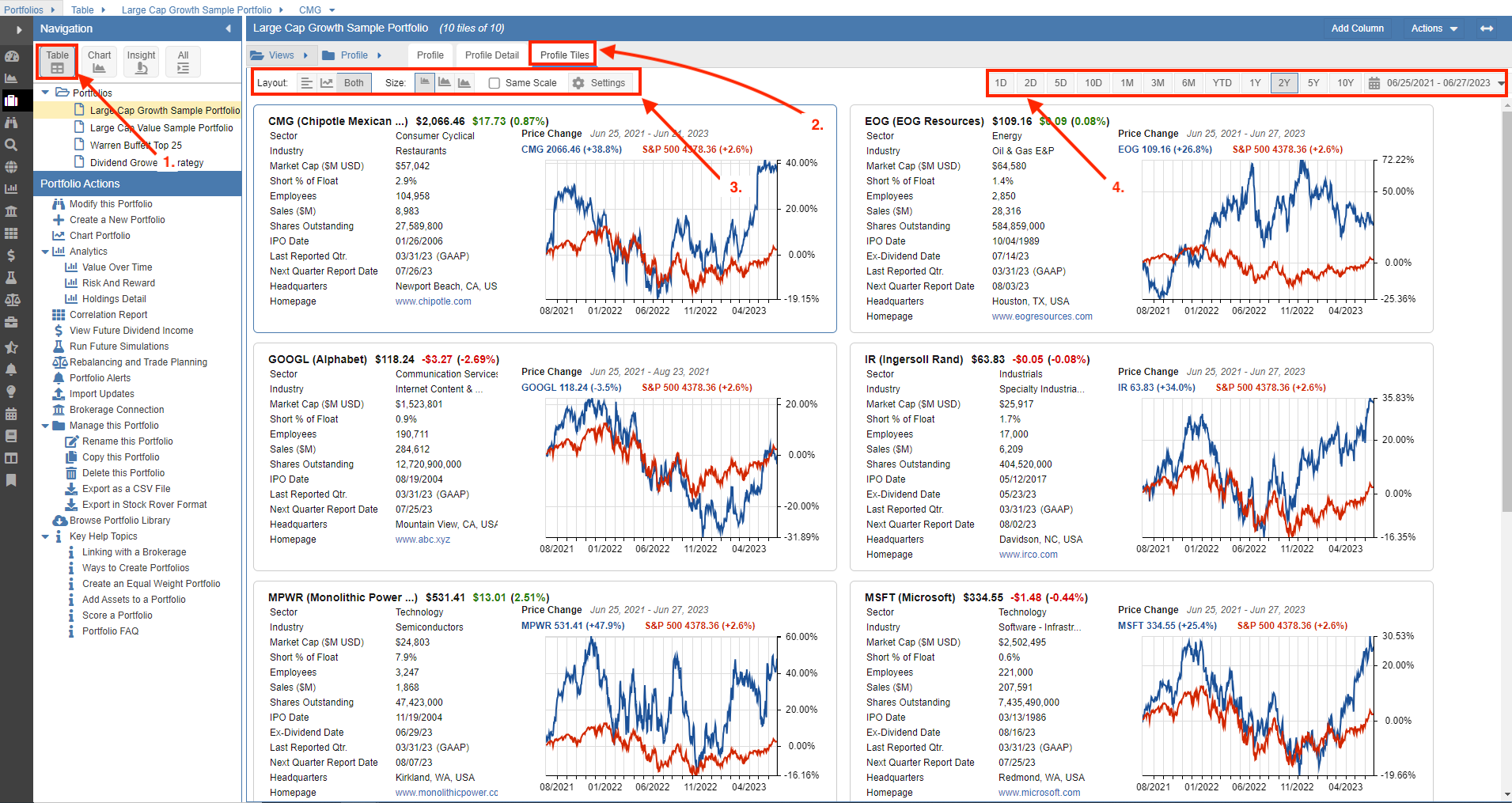Open the www.microsoft.com link
The width and height of the screenshot is (1512, 803).
point(1039,793)
